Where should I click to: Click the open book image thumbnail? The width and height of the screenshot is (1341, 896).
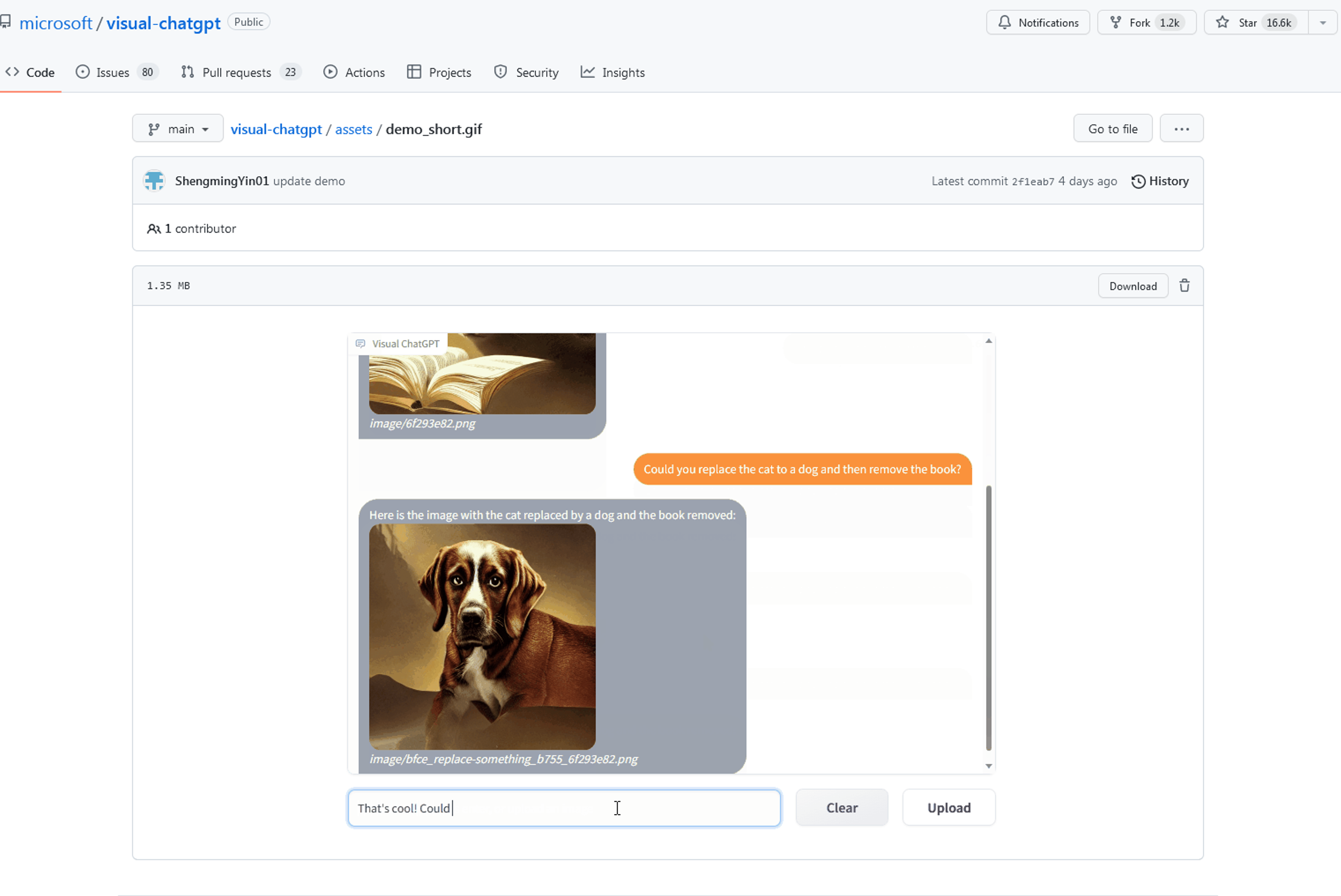[482, 374]
